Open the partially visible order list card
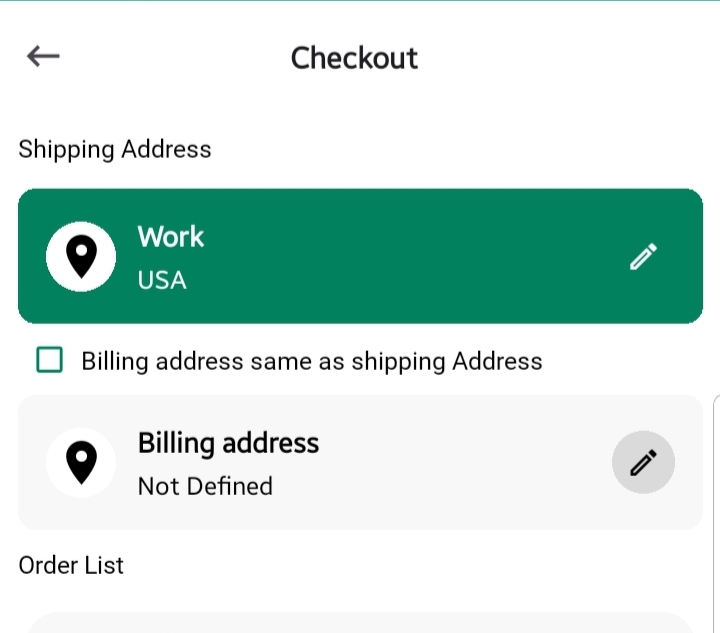 (x=360, y=623)
